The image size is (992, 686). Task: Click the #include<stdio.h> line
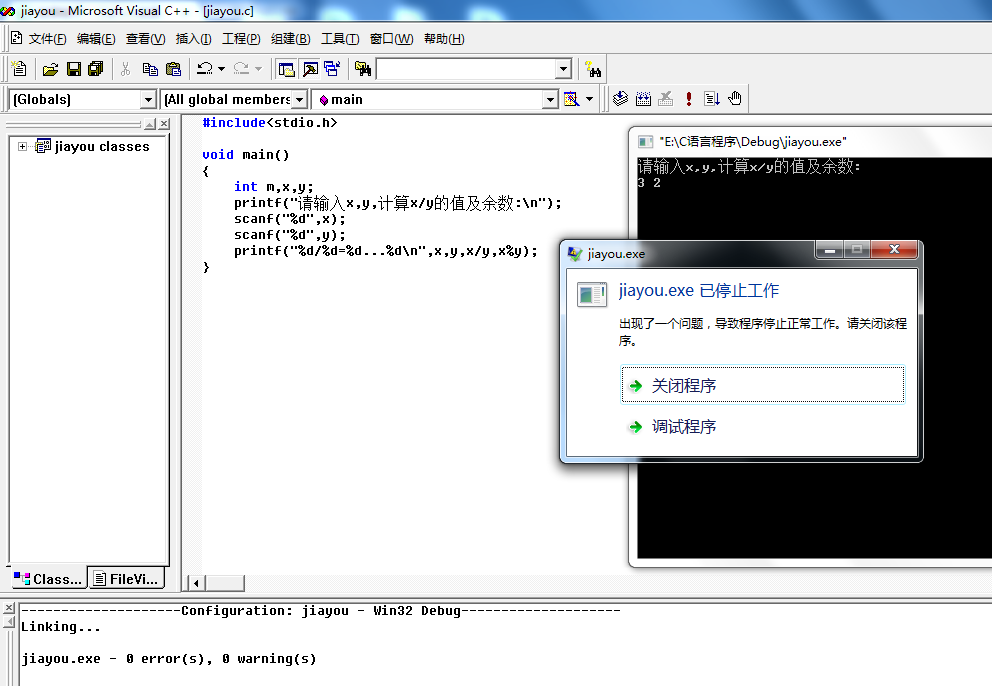pos(270,123)
